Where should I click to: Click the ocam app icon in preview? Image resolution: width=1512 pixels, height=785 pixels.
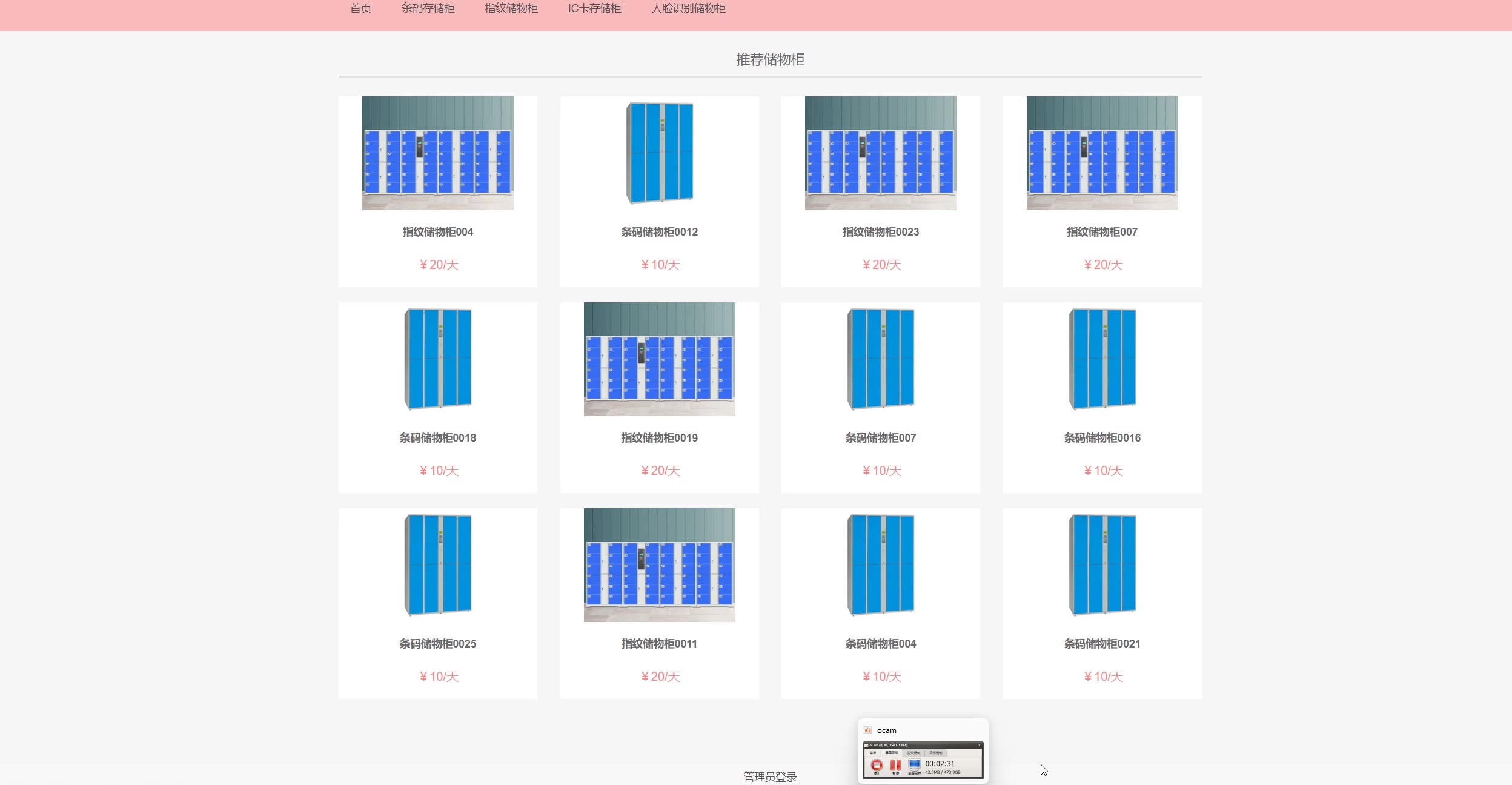click(868, 730)
